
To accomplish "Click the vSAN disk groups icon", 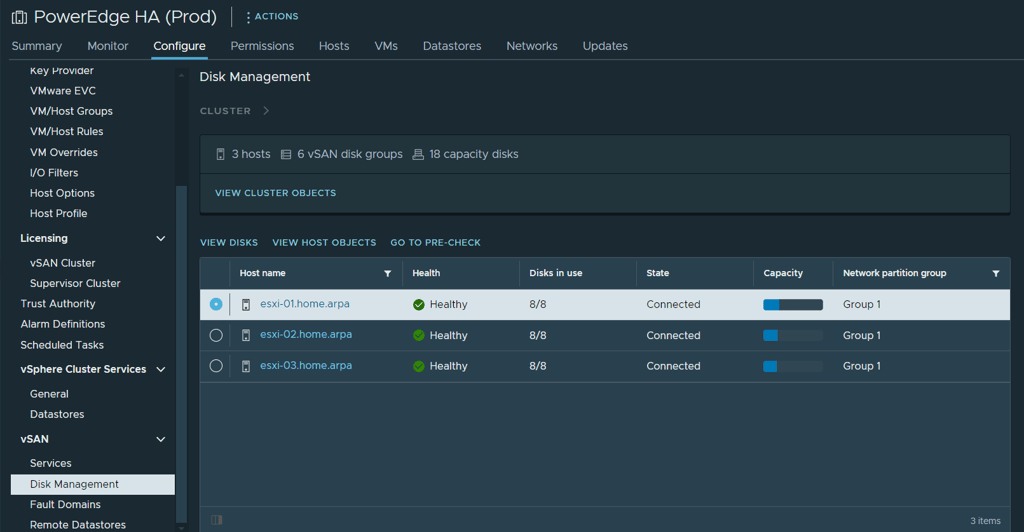I will [x=286, y=154].
